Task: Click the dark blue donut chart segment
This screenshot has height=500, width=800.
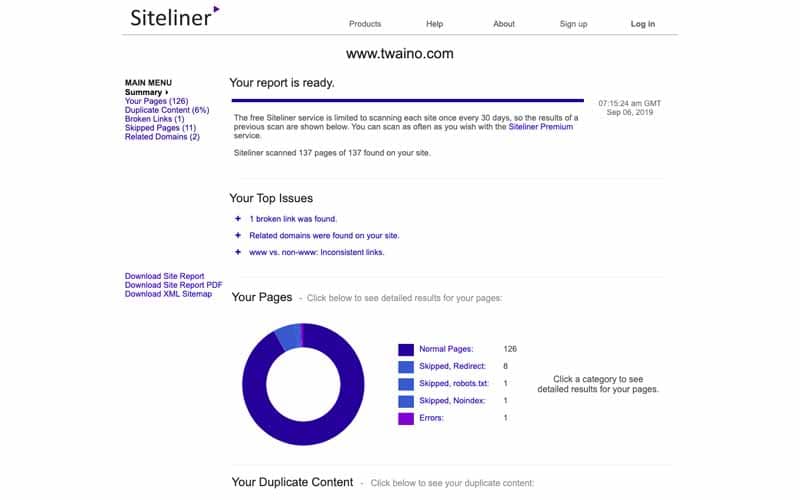Action: 304,433
